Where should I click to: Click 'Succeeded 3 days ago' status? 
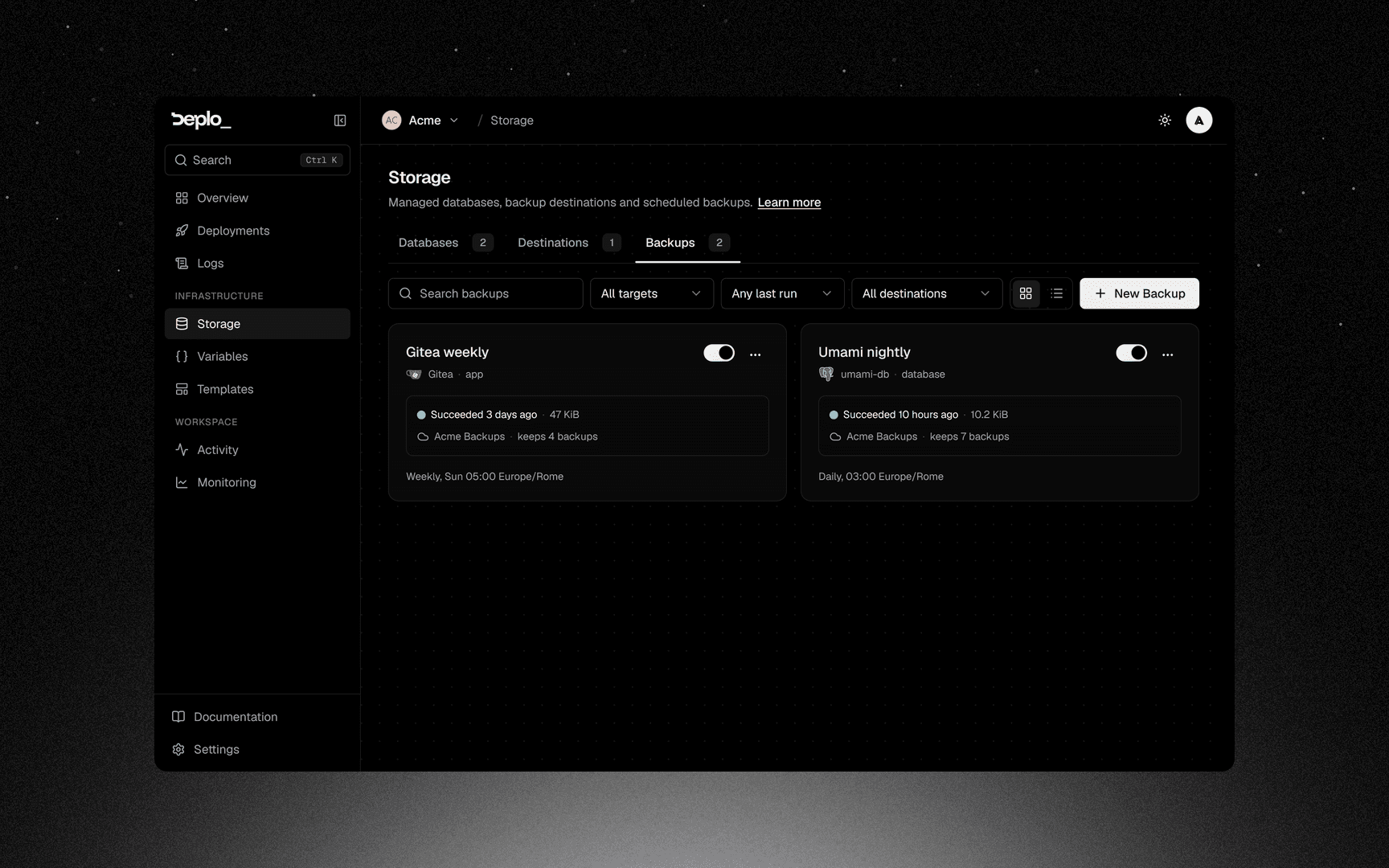click(x=483, y=415)
